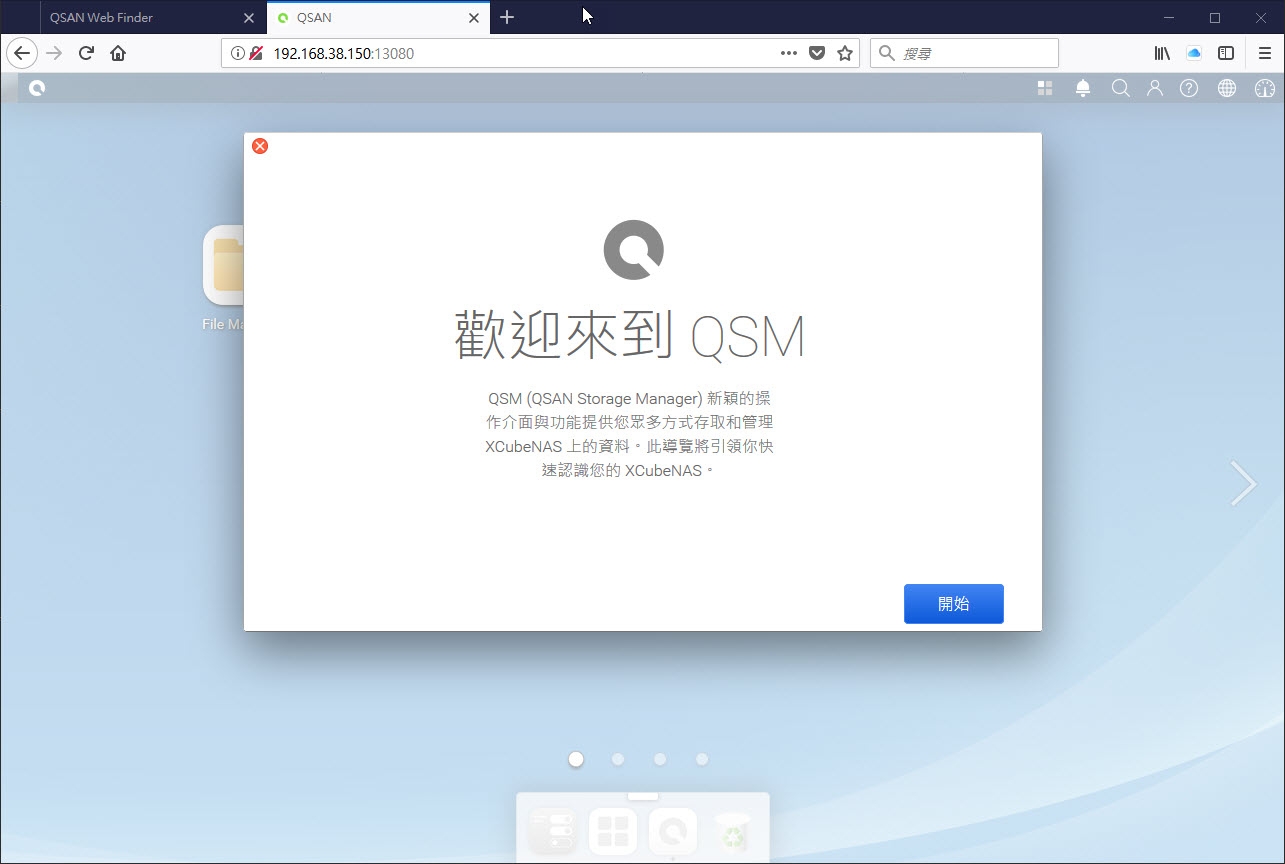Select the first tour page dot

click(x=576, y=759)
